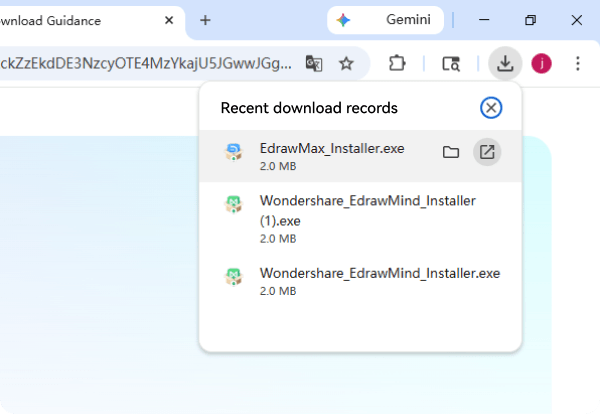
Task: Click the last EdrawMind Installer.exe file icon
Action: 233,277
